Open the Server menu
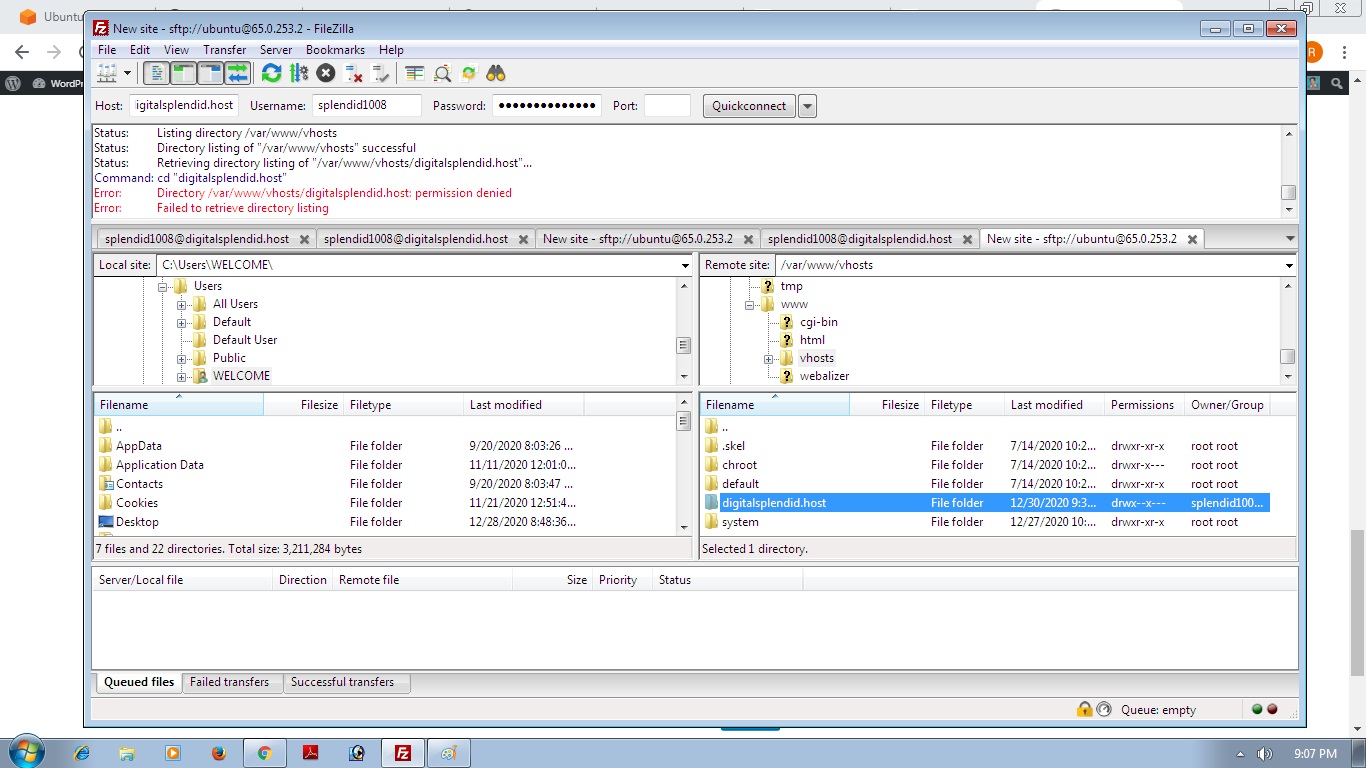 (x=276, y=50)
